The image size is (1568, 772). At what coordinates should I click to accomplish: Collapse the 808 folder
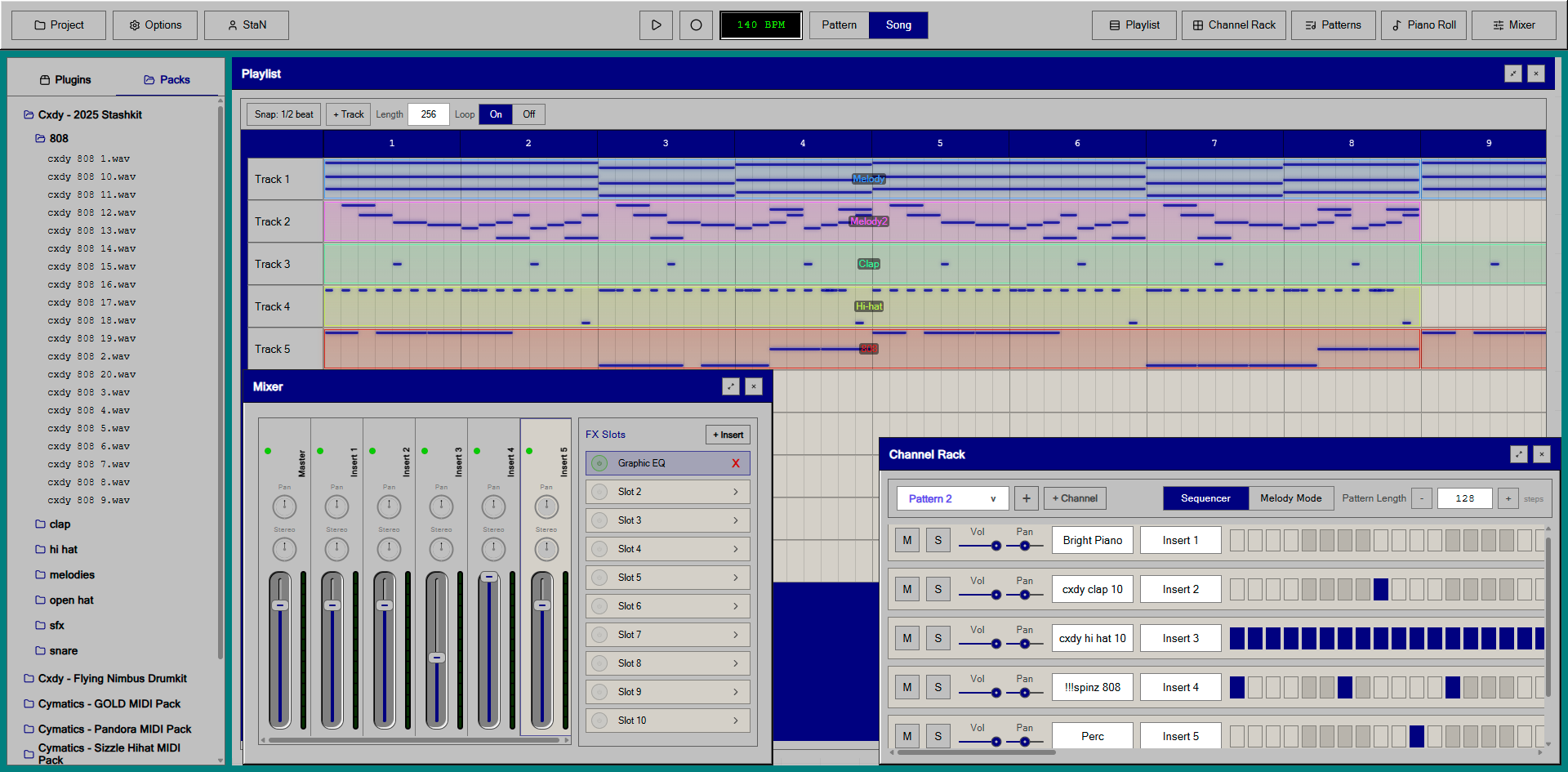[51, 139]
